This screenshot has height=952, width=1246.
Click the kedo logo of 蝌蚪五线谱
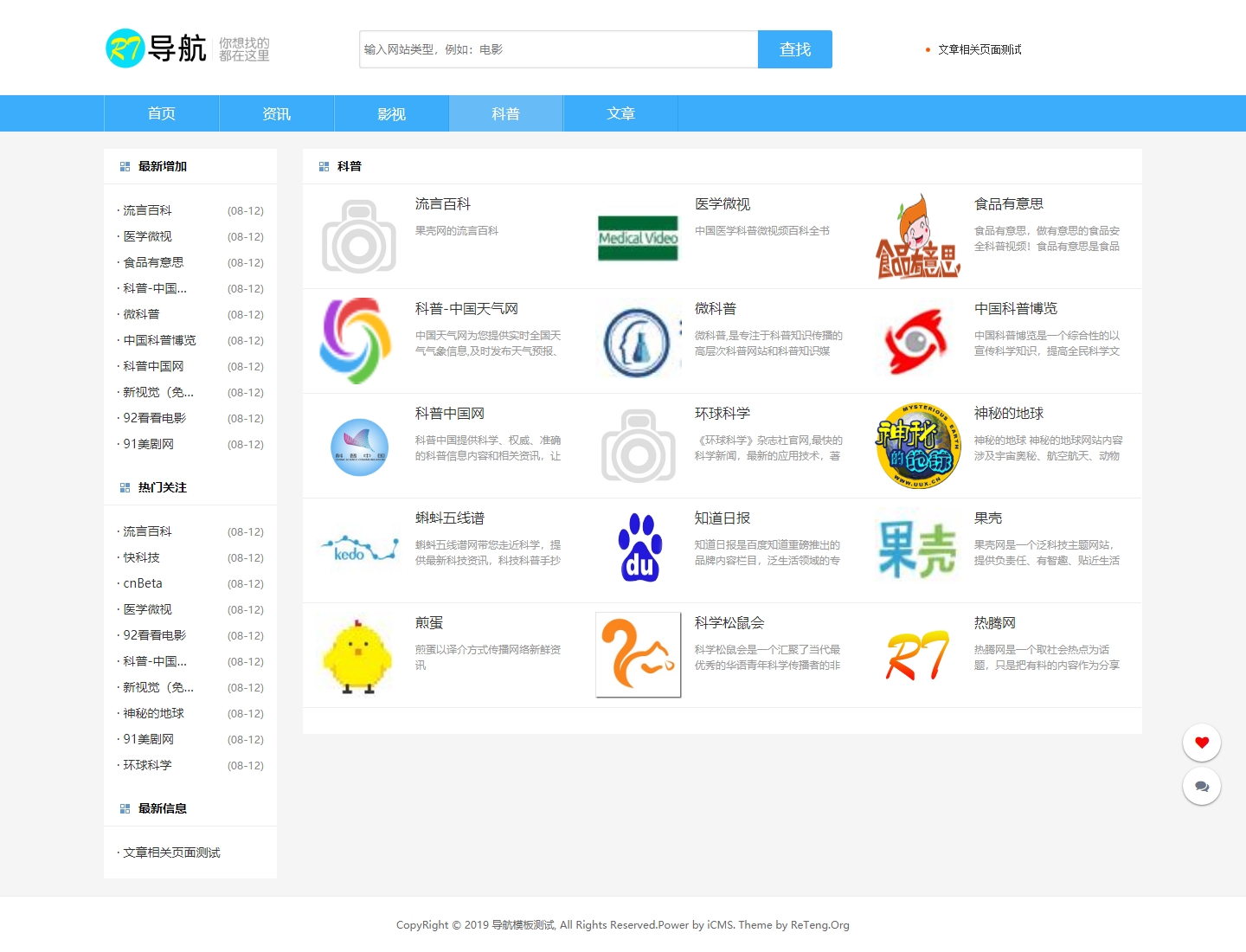[358, 549]
